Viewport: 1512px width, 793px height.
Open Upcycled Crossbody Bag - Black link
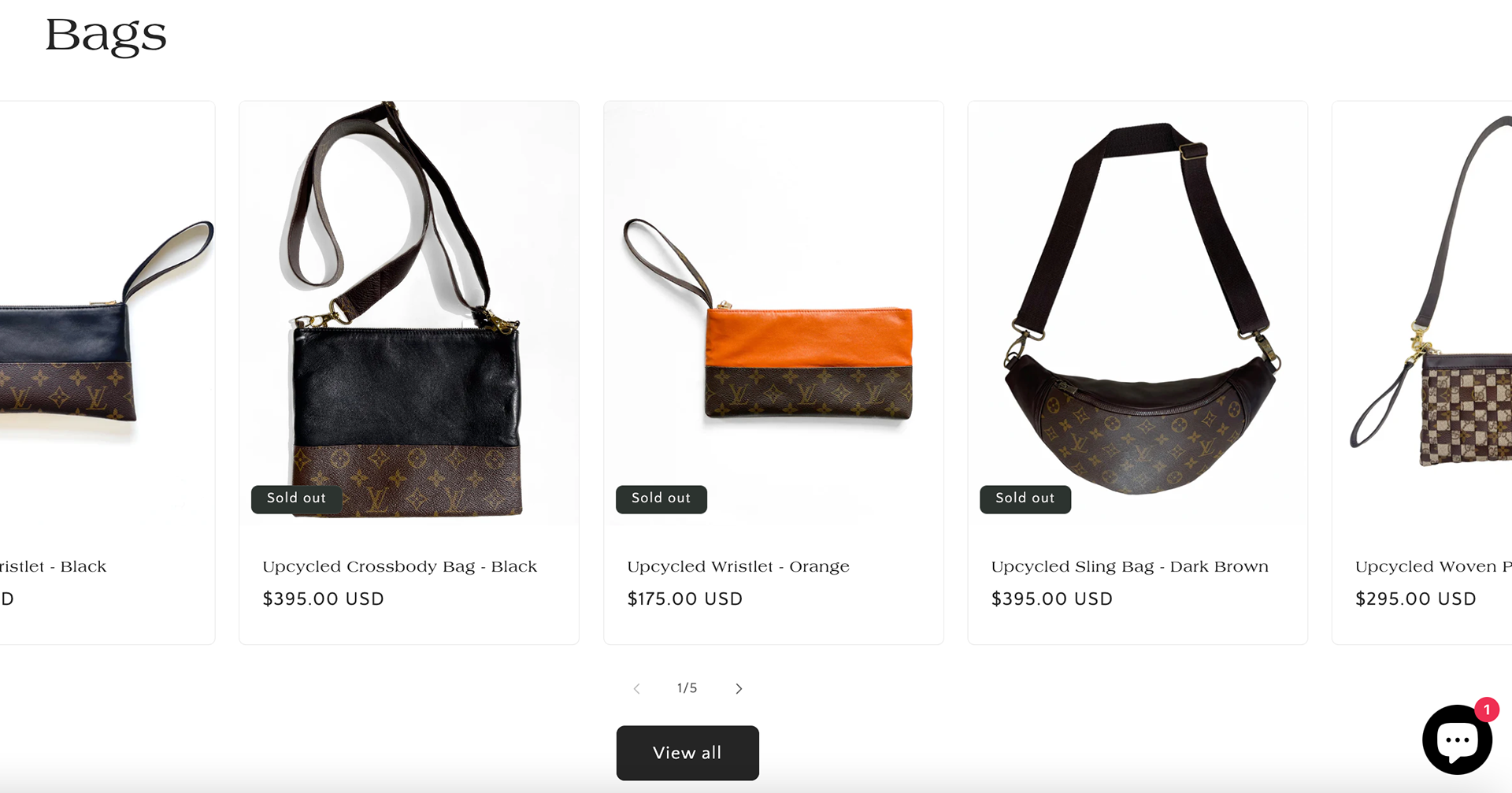coord(400,567)
